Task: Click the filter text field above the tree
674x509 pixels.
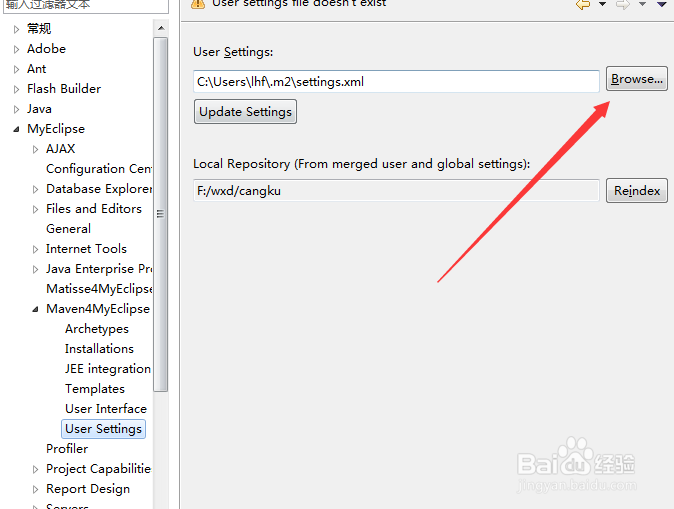Action: tap(86, 5)
